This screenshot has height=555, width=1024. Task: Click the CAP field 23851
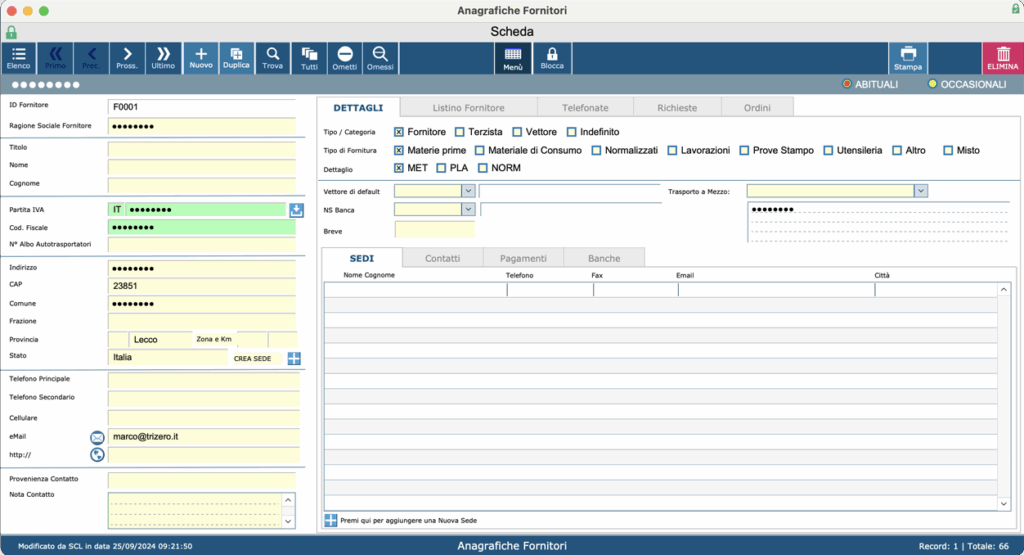click(x=202, y=285)
